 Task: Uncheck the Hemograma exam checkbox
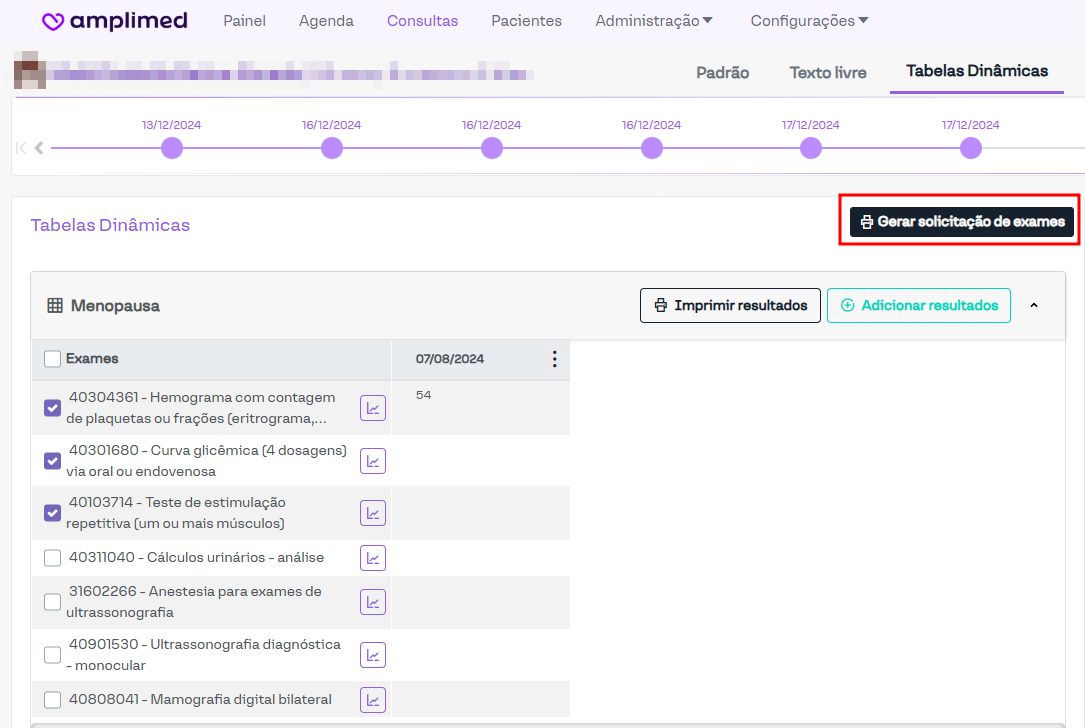pos(53,408)
